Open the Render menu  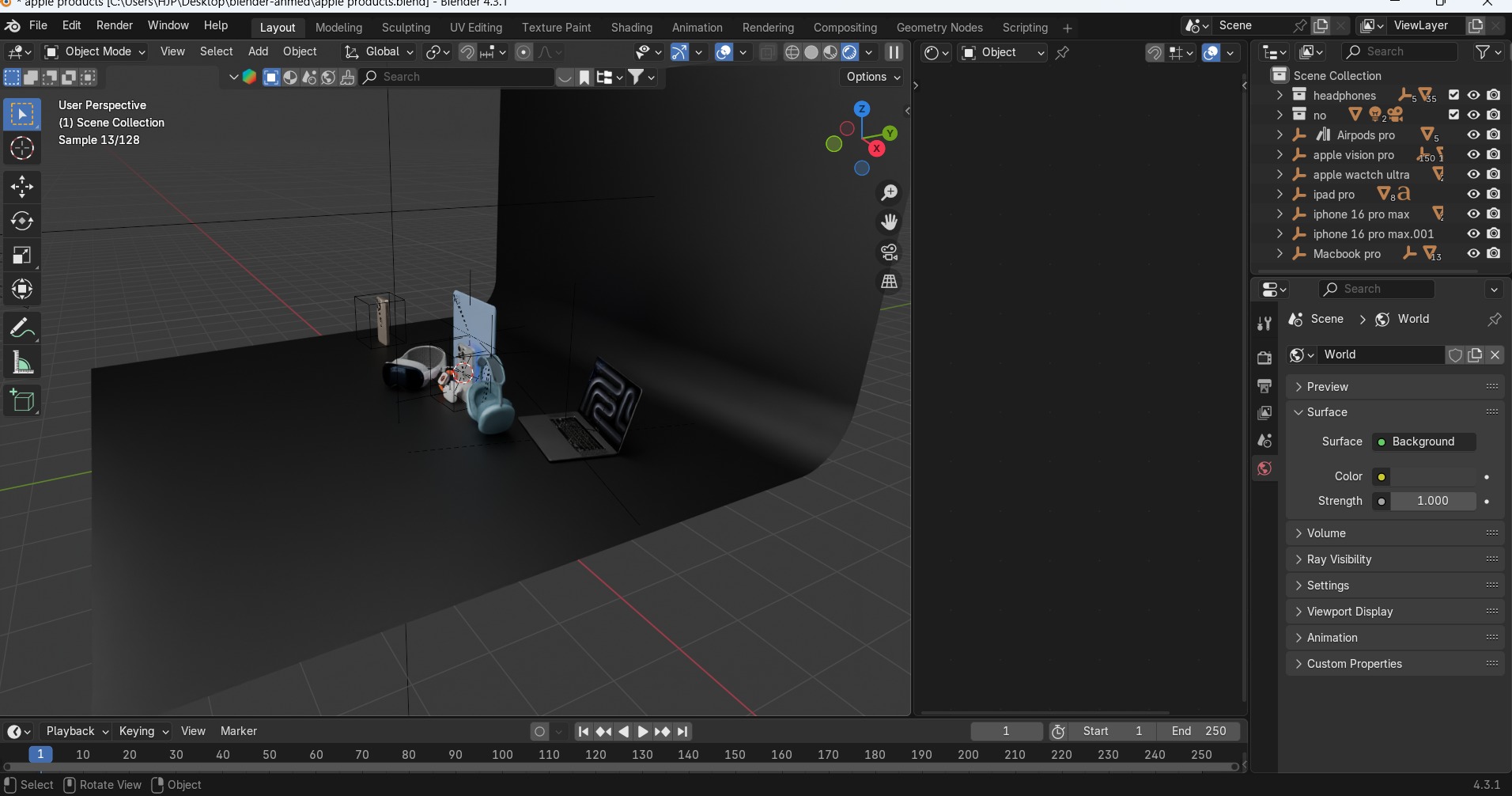pos(115,25)
